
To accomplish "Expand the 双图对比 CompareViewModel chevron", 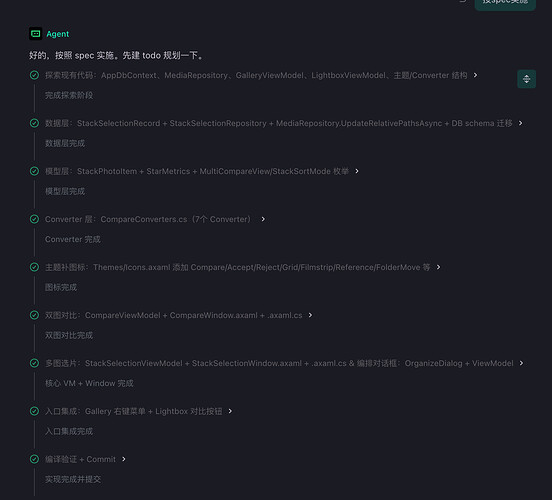I will click(310, 315).
